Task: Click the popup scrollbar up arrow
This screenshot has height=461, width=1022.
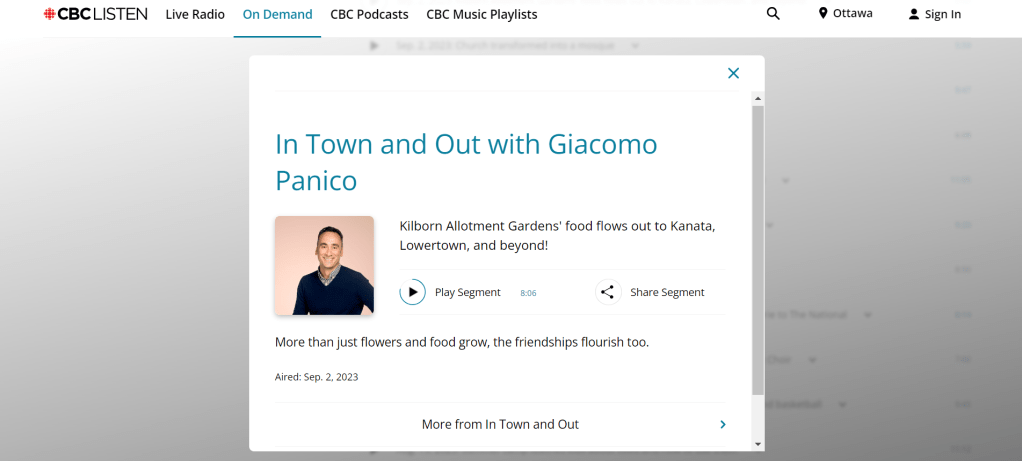Action: click(x=758, y=99)
